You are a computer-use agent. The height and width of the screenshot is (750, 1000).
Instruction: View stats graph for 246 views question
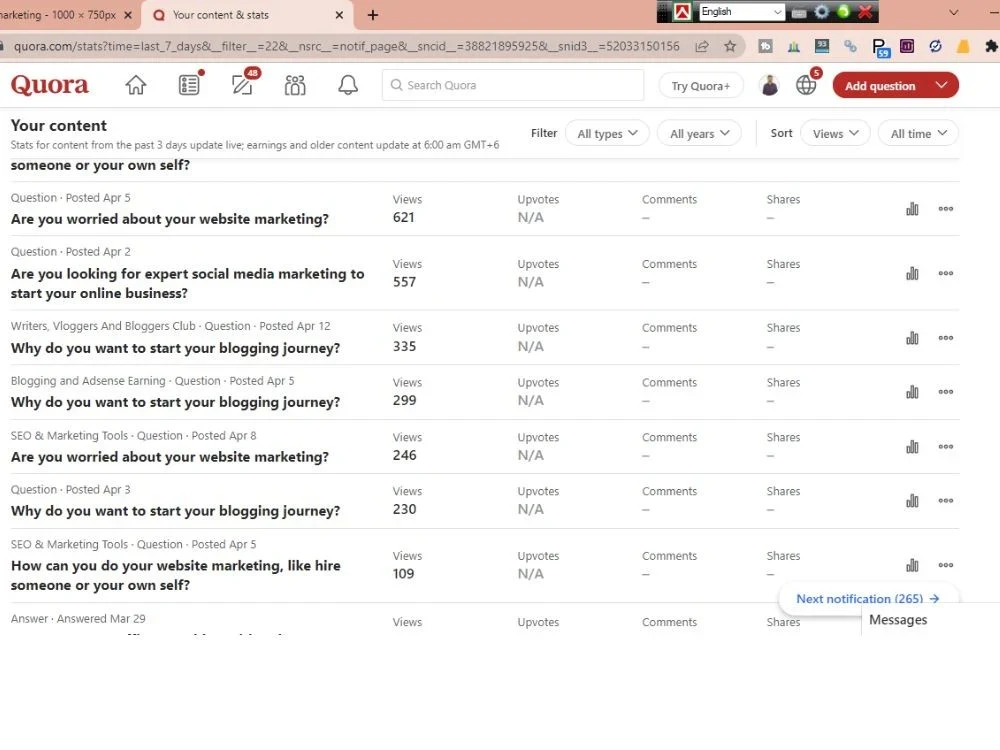coord(912,446)
